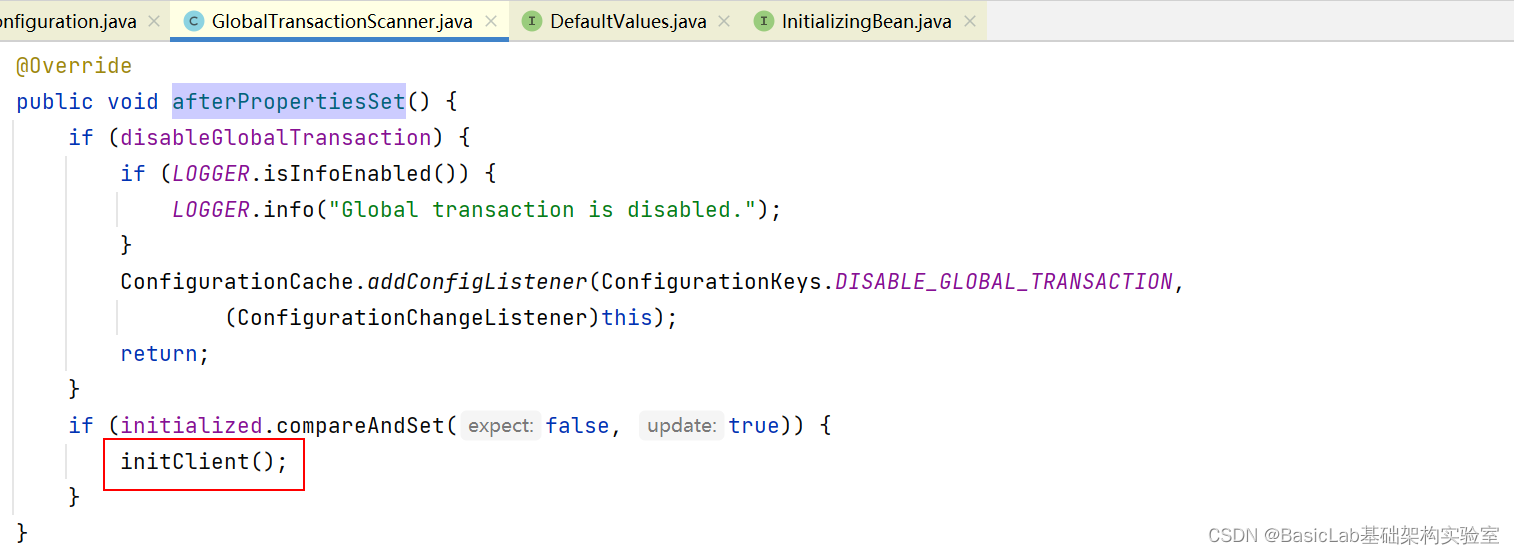Close the DefaultValues.java tab
Screen dimensions: 1514x554
pos(724,21)
